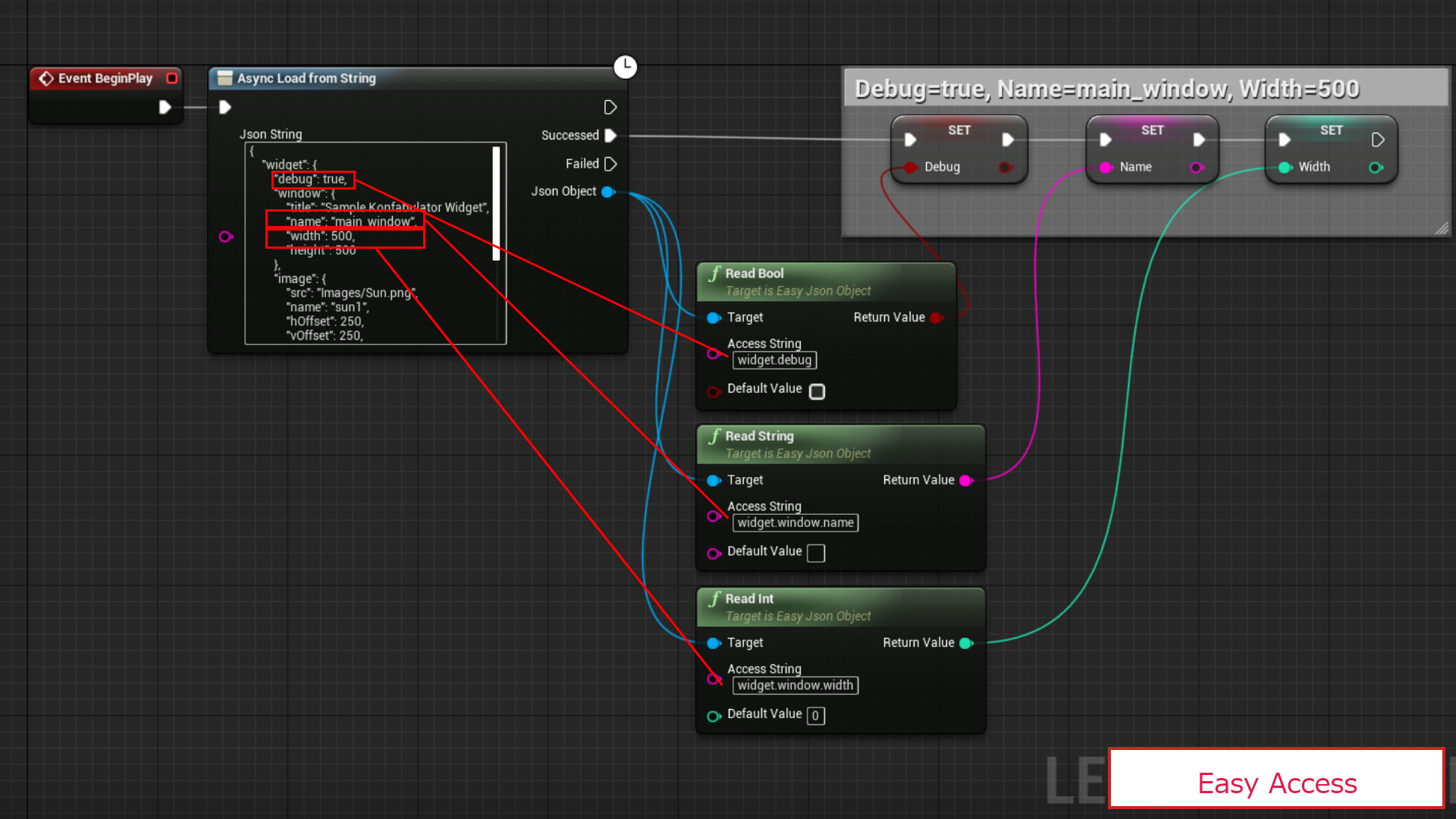
Task: Click the clock icon on Async Load node
Action: pos(625,67)
